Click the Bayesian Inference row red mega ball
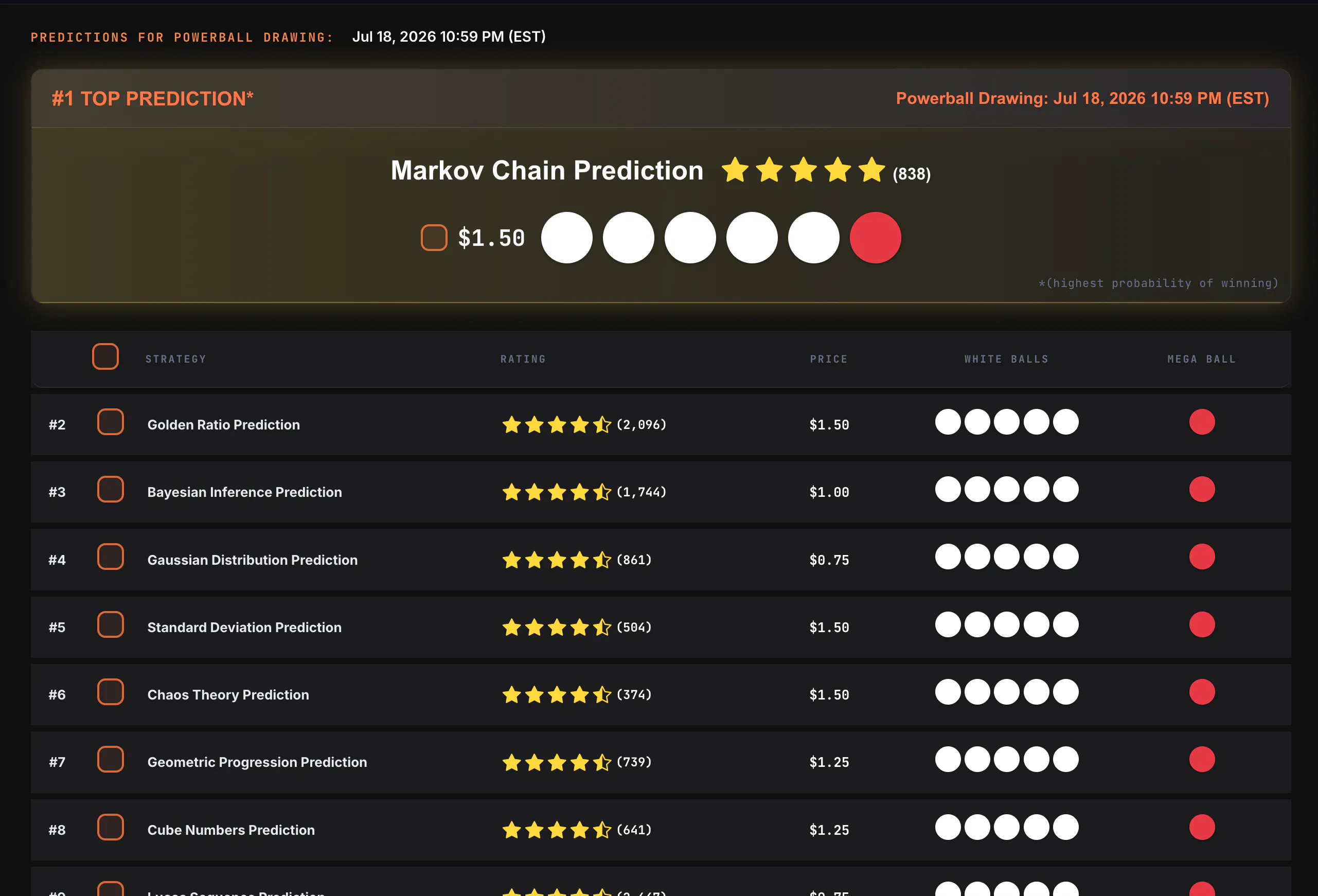1318x896 pixels. tap(1202, 489)
